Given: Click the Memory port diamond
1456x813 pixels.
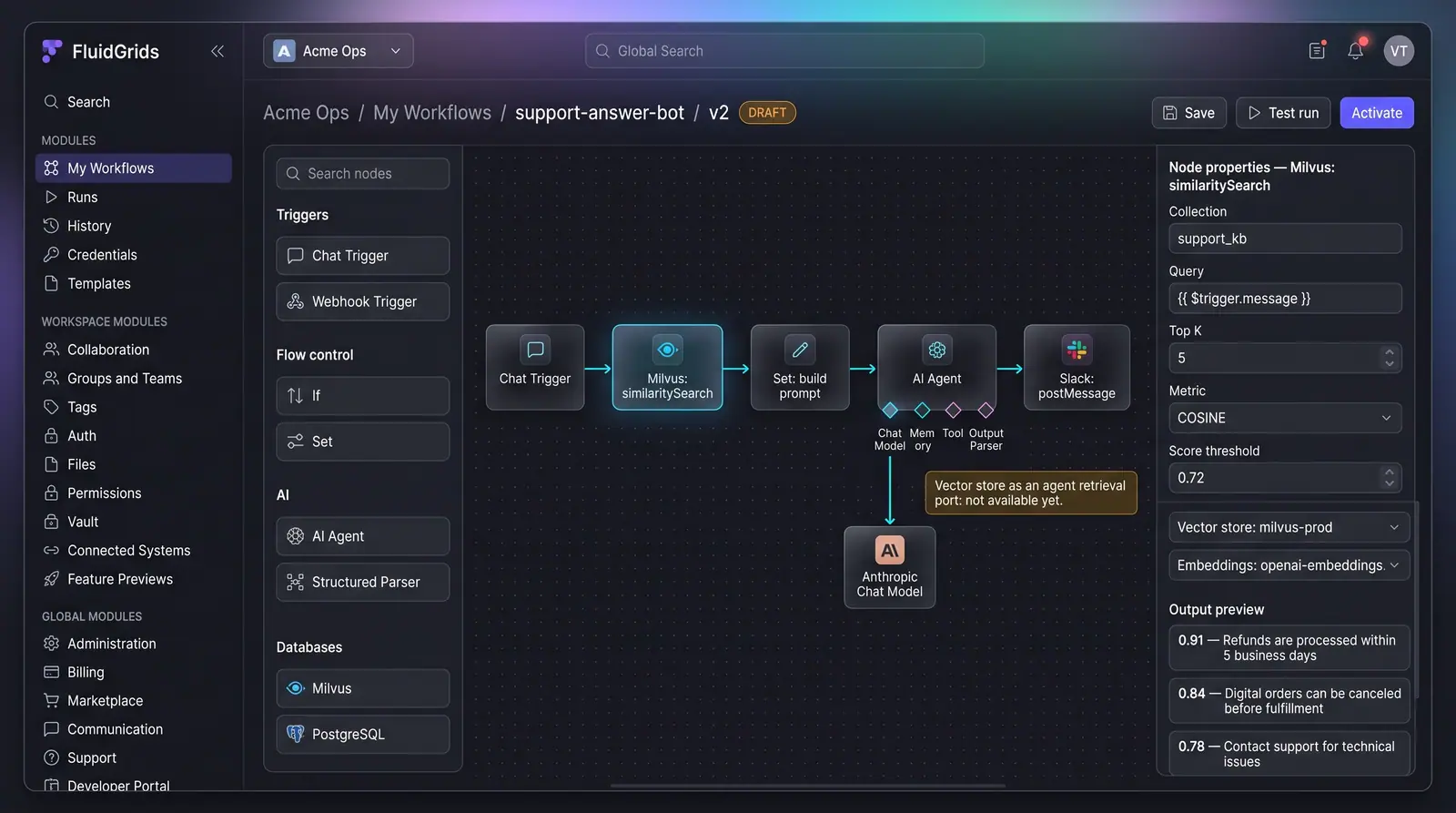Looking at the screenshot, I should (x=922, y=410).
